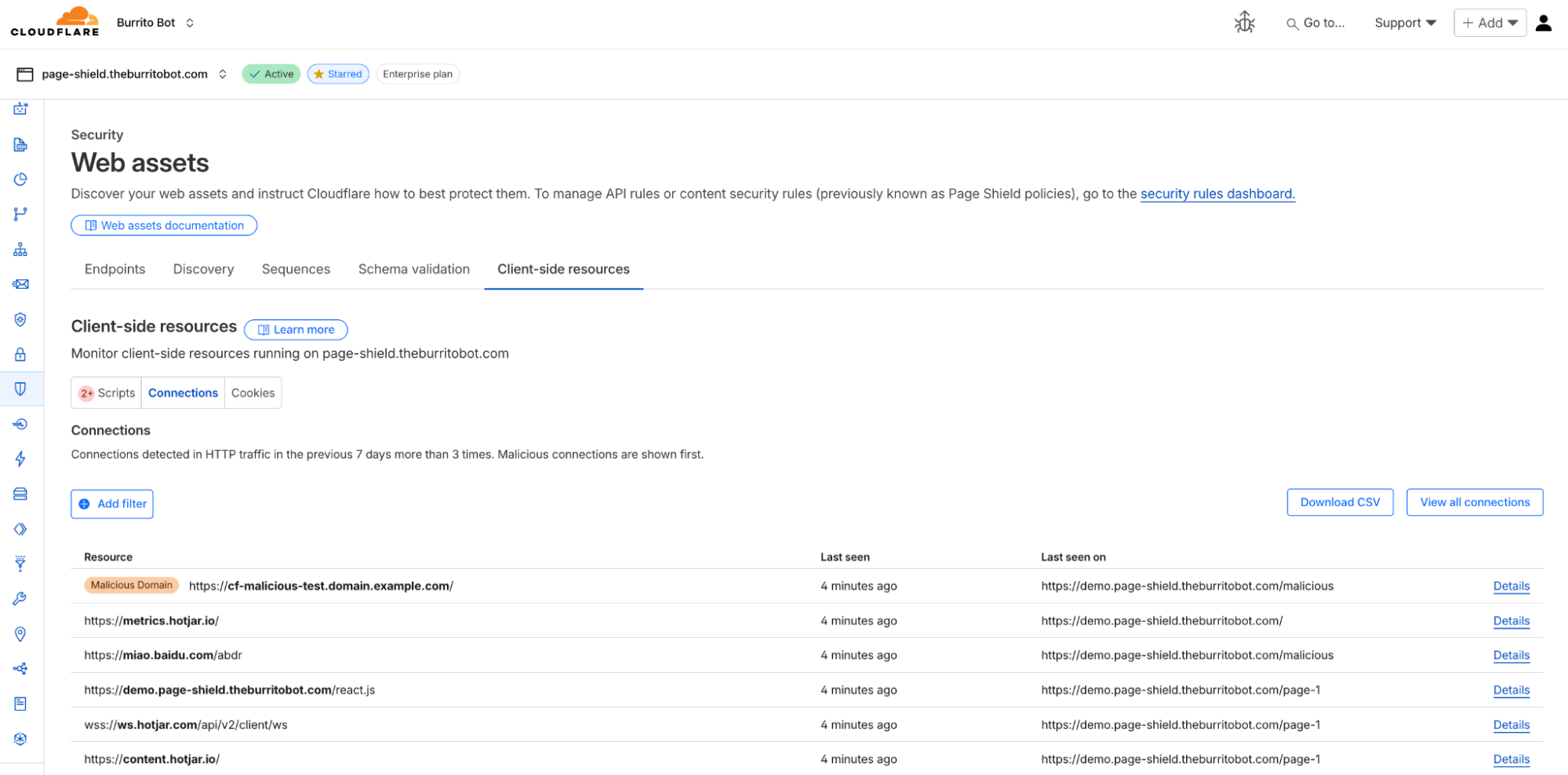The width and height of the screenshot is (1568, 775).
Task: Open the Email envelope icon in sidebar
Action: 20,284
